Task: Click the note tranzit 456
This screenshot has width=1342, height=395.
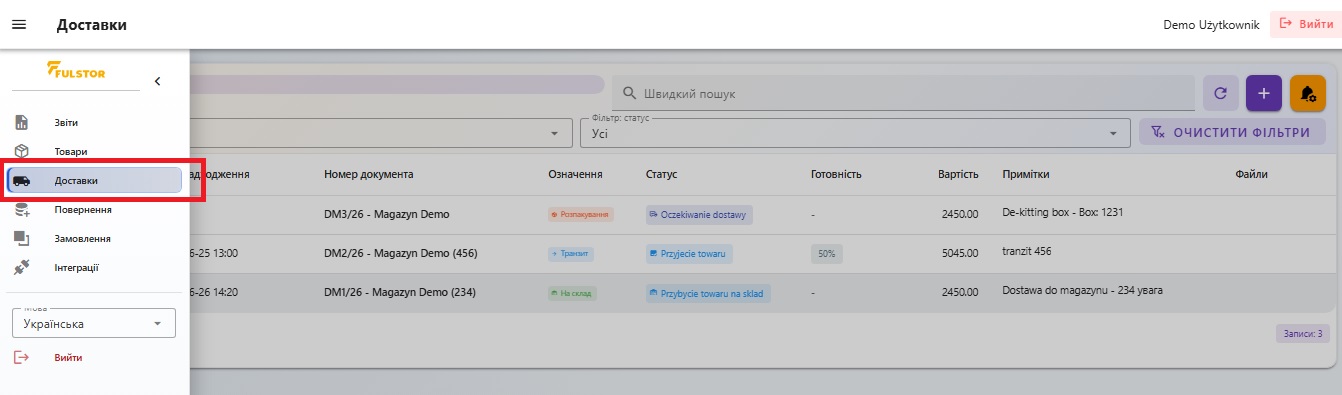Action: (x=1026, y=251)
